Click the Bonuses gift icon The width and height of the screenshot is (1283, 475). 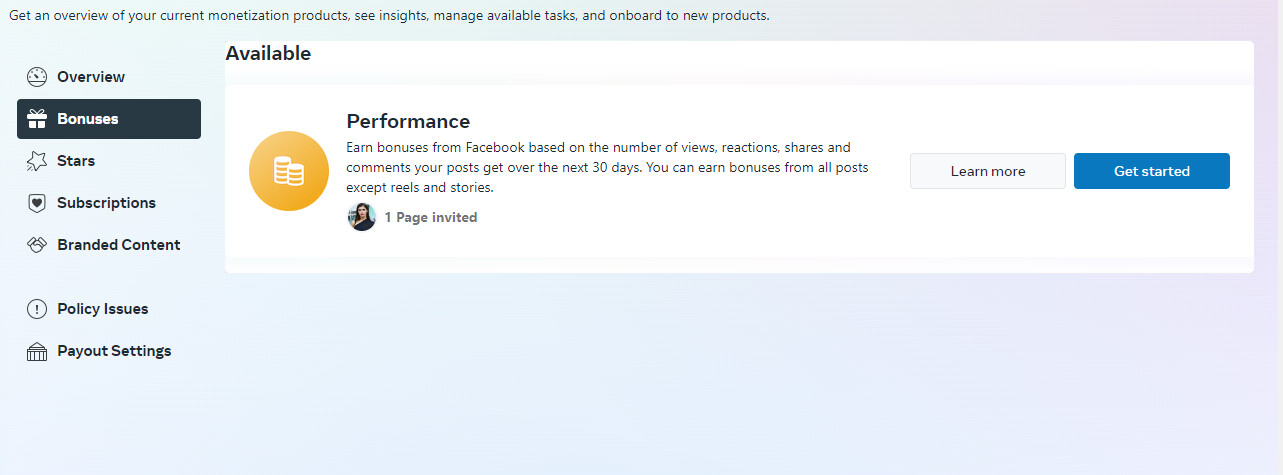coord(37,119)
